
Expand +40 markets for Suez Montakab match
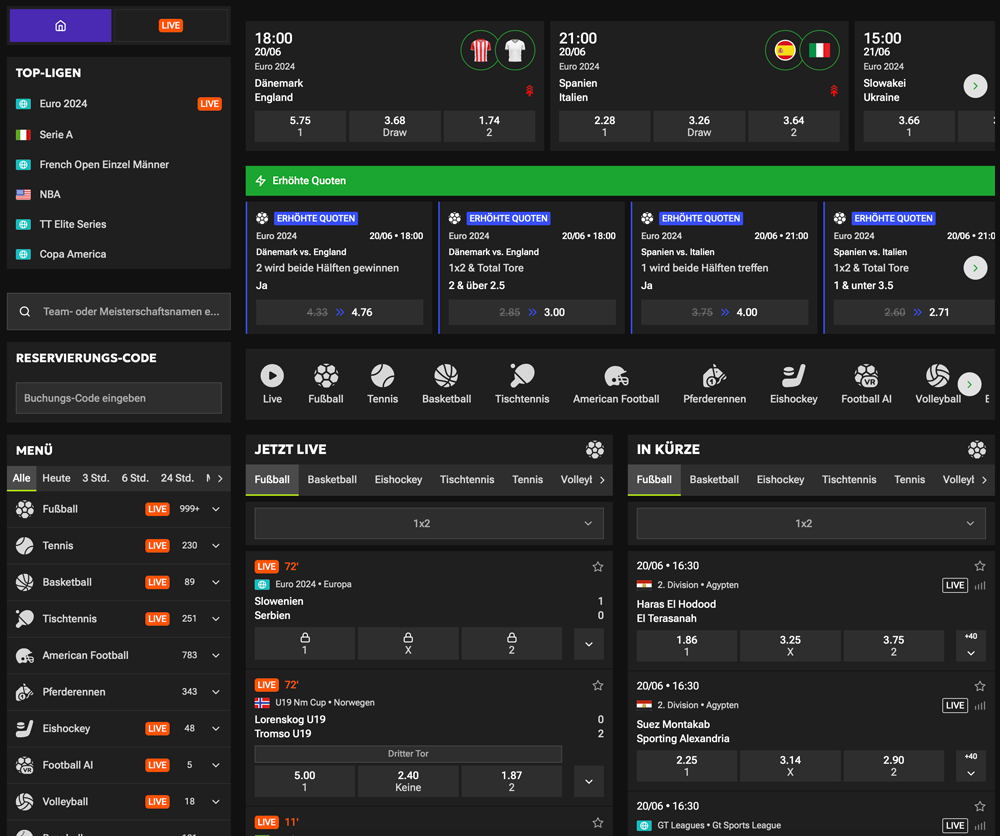click(x=970, y=766)
